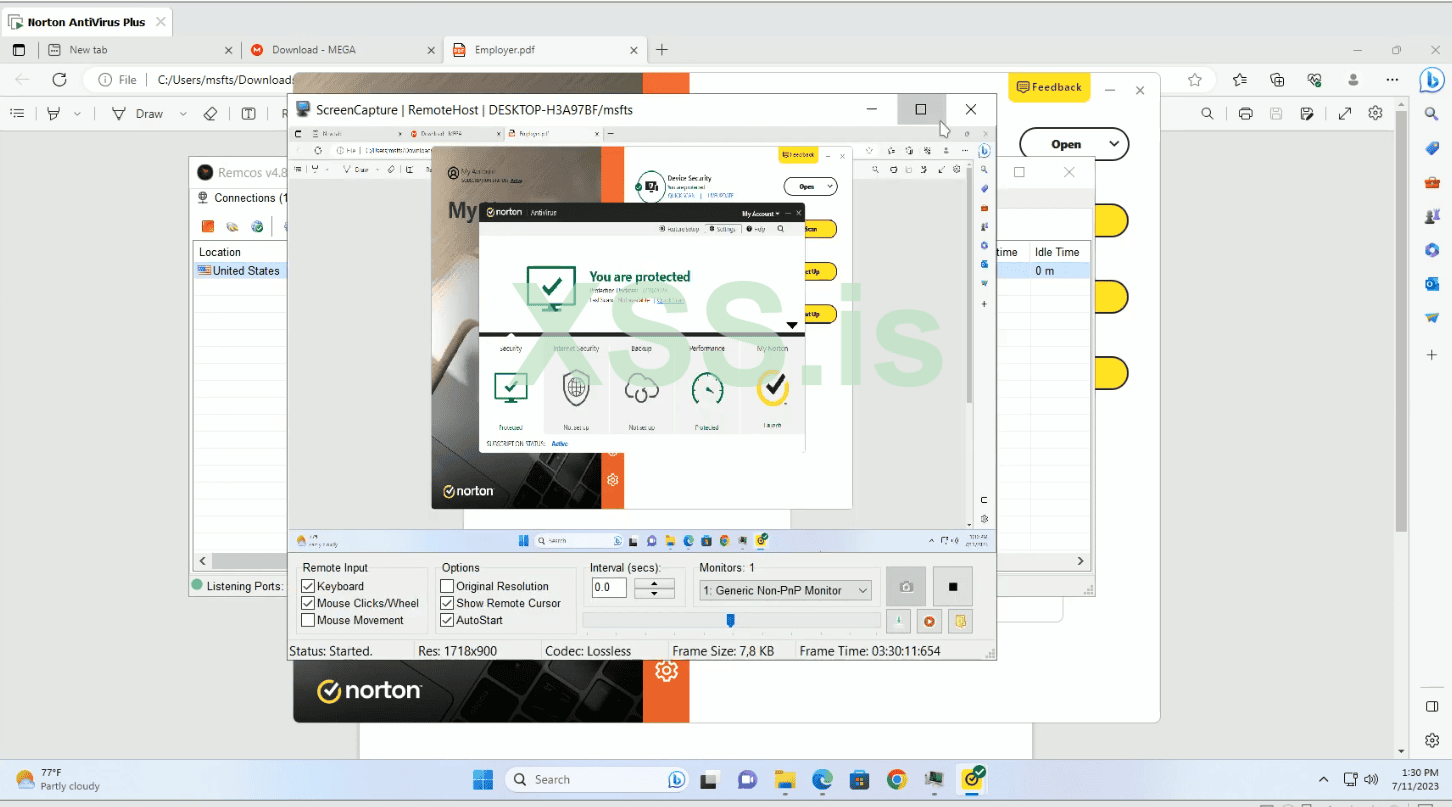Open Edge Settings and more menu
1452x807 pixels.
1392,80
